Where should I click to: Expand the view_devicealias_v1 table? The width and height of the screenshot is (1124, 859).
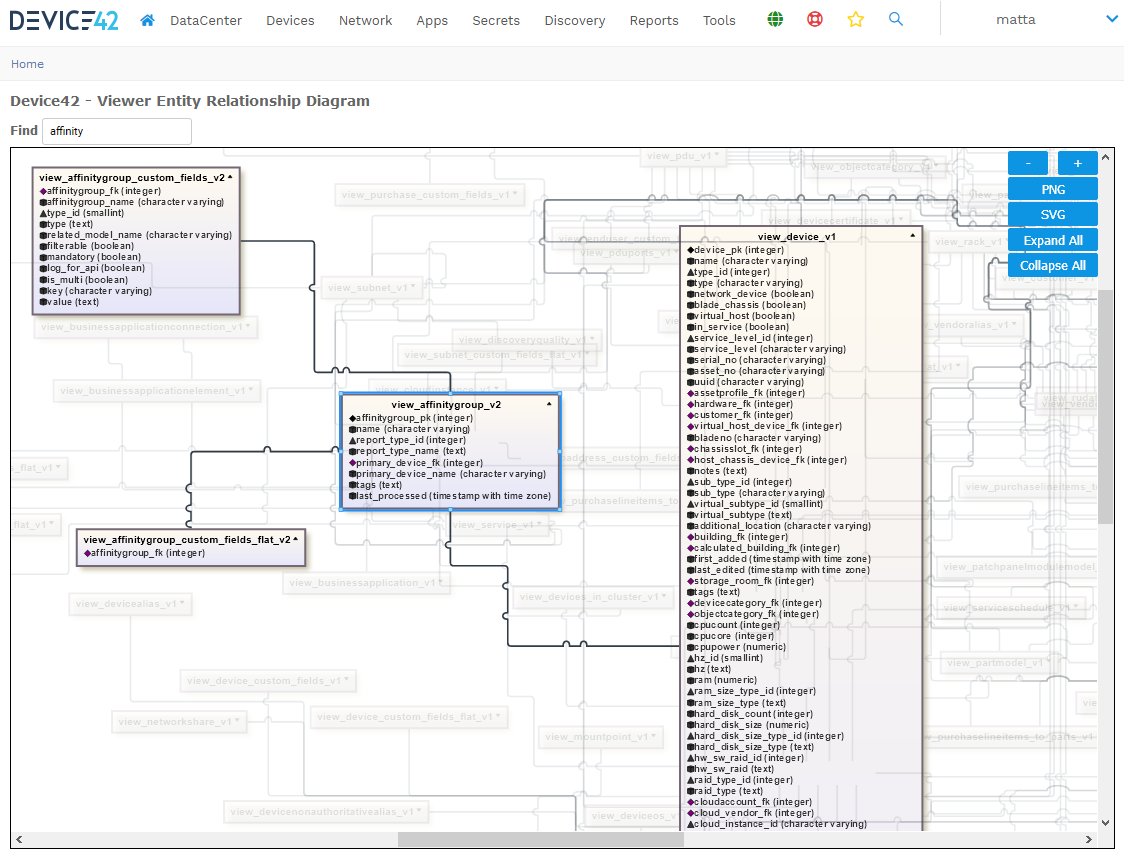[182, 603]
